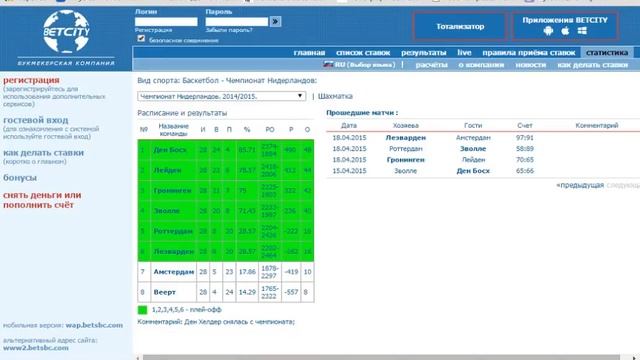Open новости submenu link
Screen dimensions: 640x360
pos(531,65)
